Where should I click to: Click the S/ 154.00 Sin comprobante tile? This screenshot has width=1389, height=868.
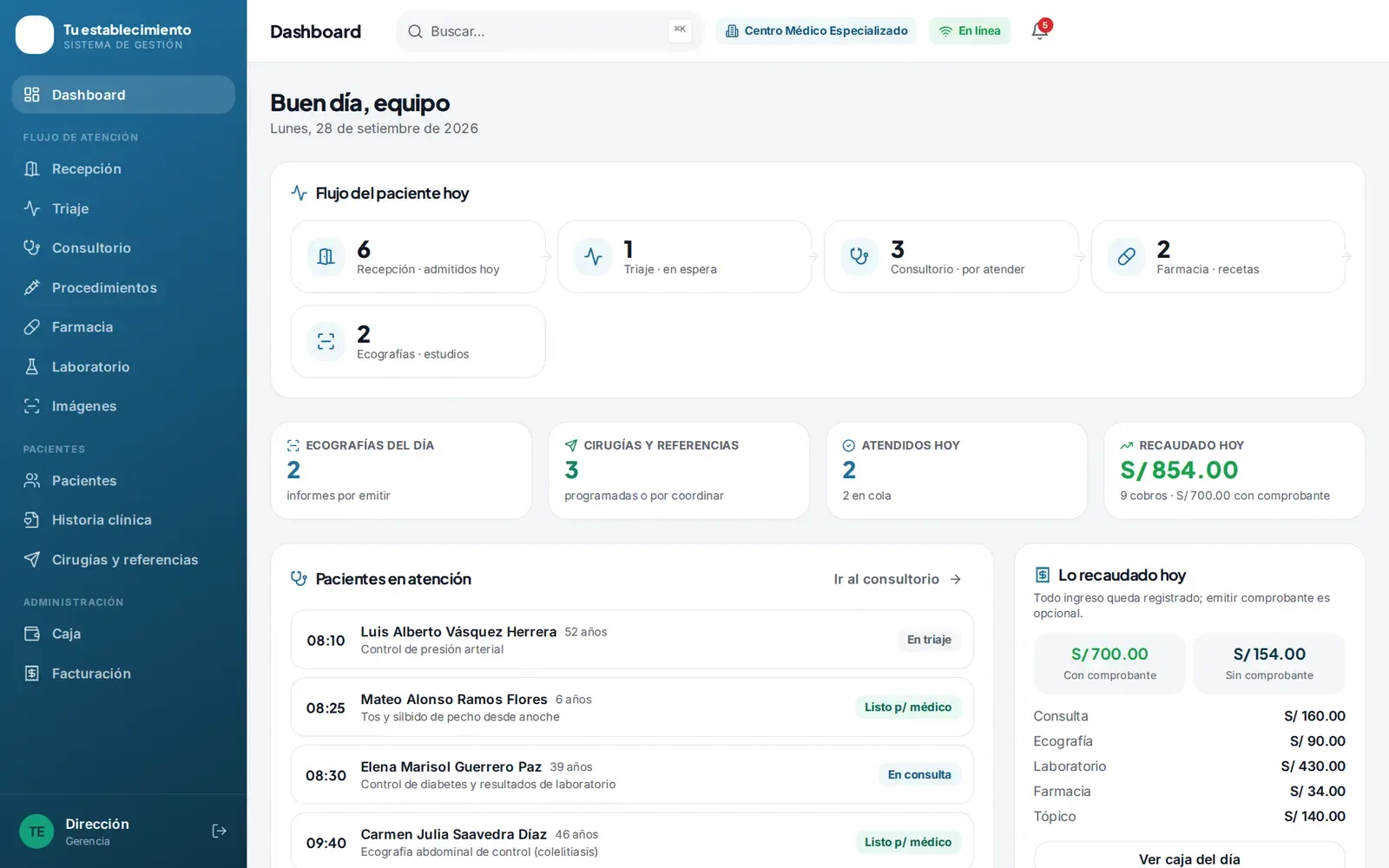[x=1269, y=663]
